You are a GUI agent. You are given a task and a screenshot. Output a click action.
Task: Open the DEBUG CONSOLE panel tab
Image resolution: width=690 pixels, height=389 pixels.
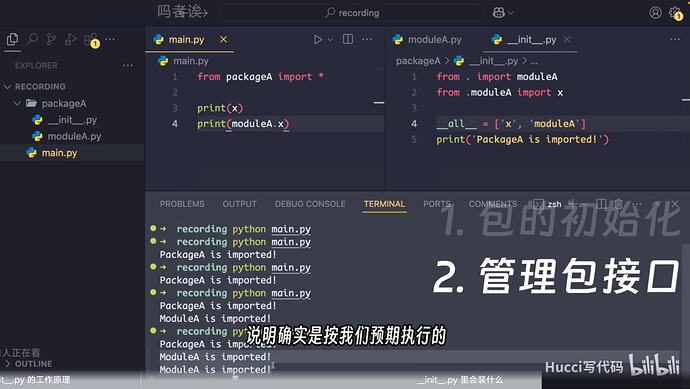(x=310, y=204)
